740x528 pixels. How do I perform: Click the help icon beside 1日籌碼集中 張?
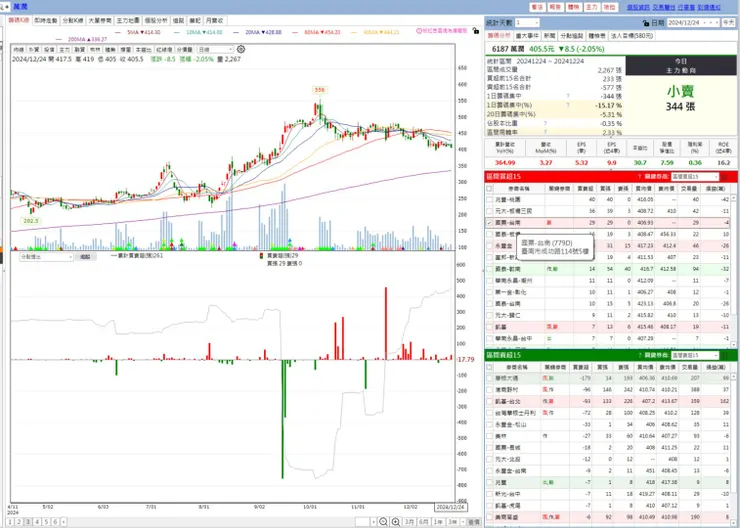(x=568, y=96)
